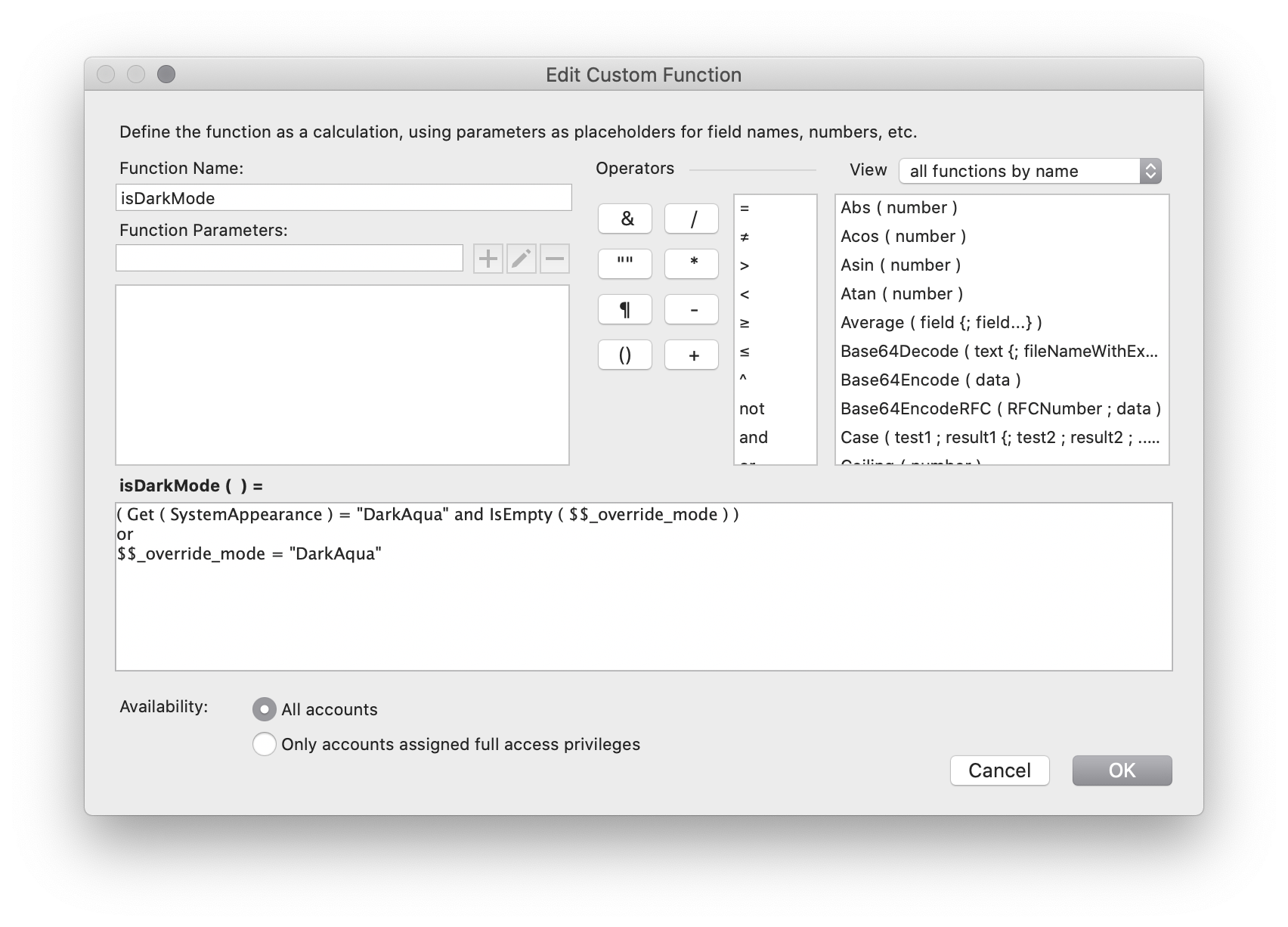Insert the quotation marks operator
Viewport: 1288px width, 927px height.
625,264
